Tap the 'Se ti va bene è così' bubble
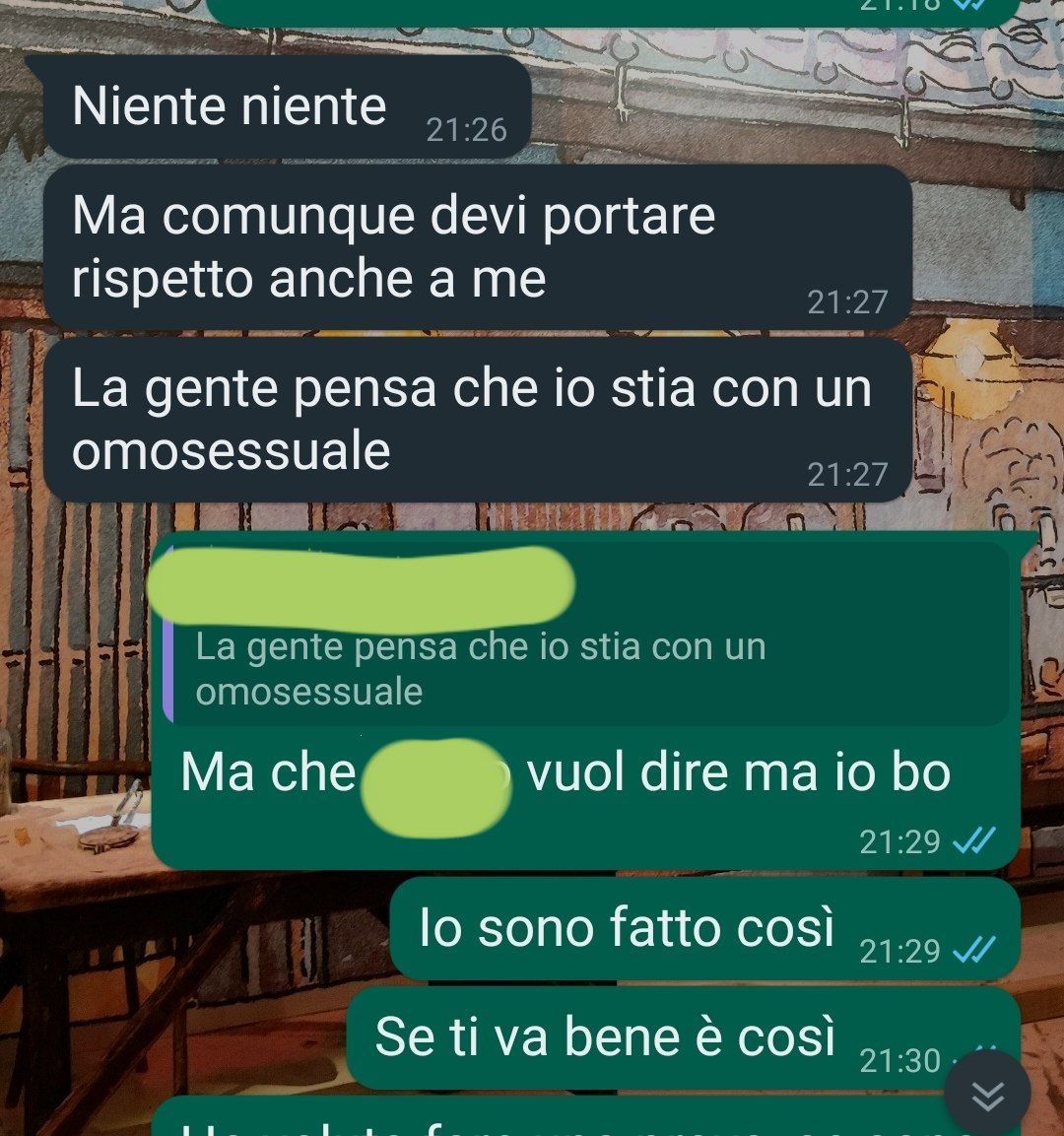Screen dimensions: 1064x1136 tap(683, 1038)
